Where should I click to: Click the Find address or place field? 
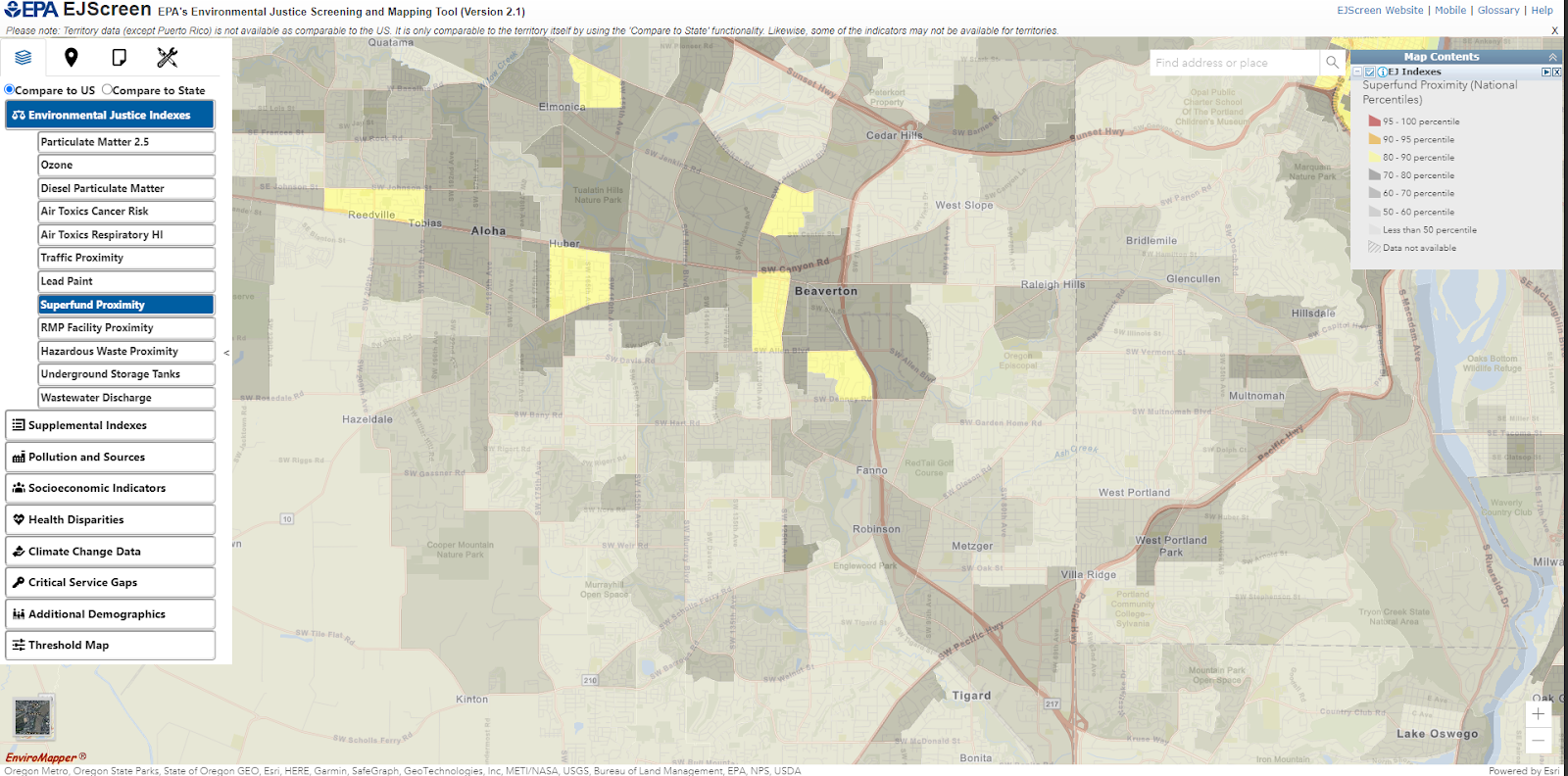tap(1235, 63)
